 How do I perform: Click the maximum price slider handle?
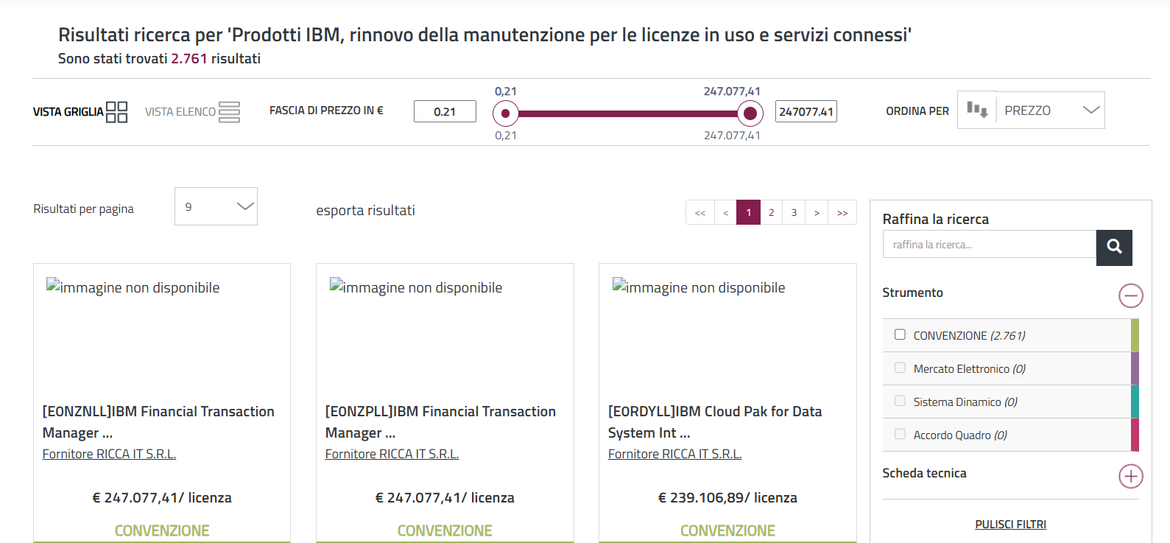[x=751, y=113]
